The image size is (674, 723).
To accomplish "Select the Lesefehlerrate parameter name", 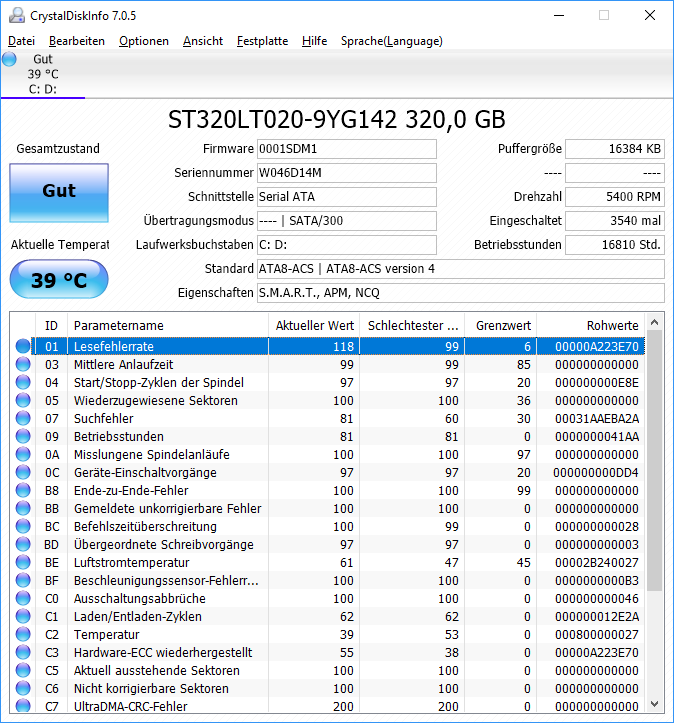I will tap(114, 346).
